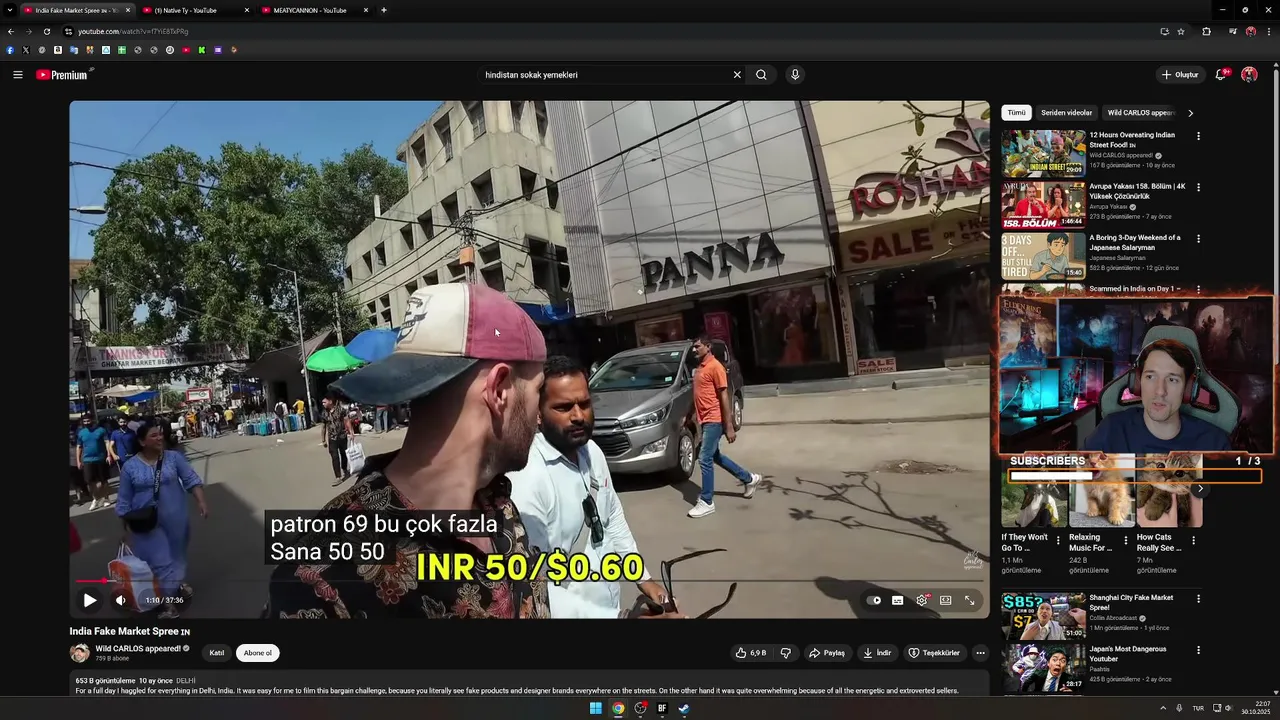Viewport: 1280px width, 720px height.
Task: Open YouTube notifications bell
Action: [1221, 75]
